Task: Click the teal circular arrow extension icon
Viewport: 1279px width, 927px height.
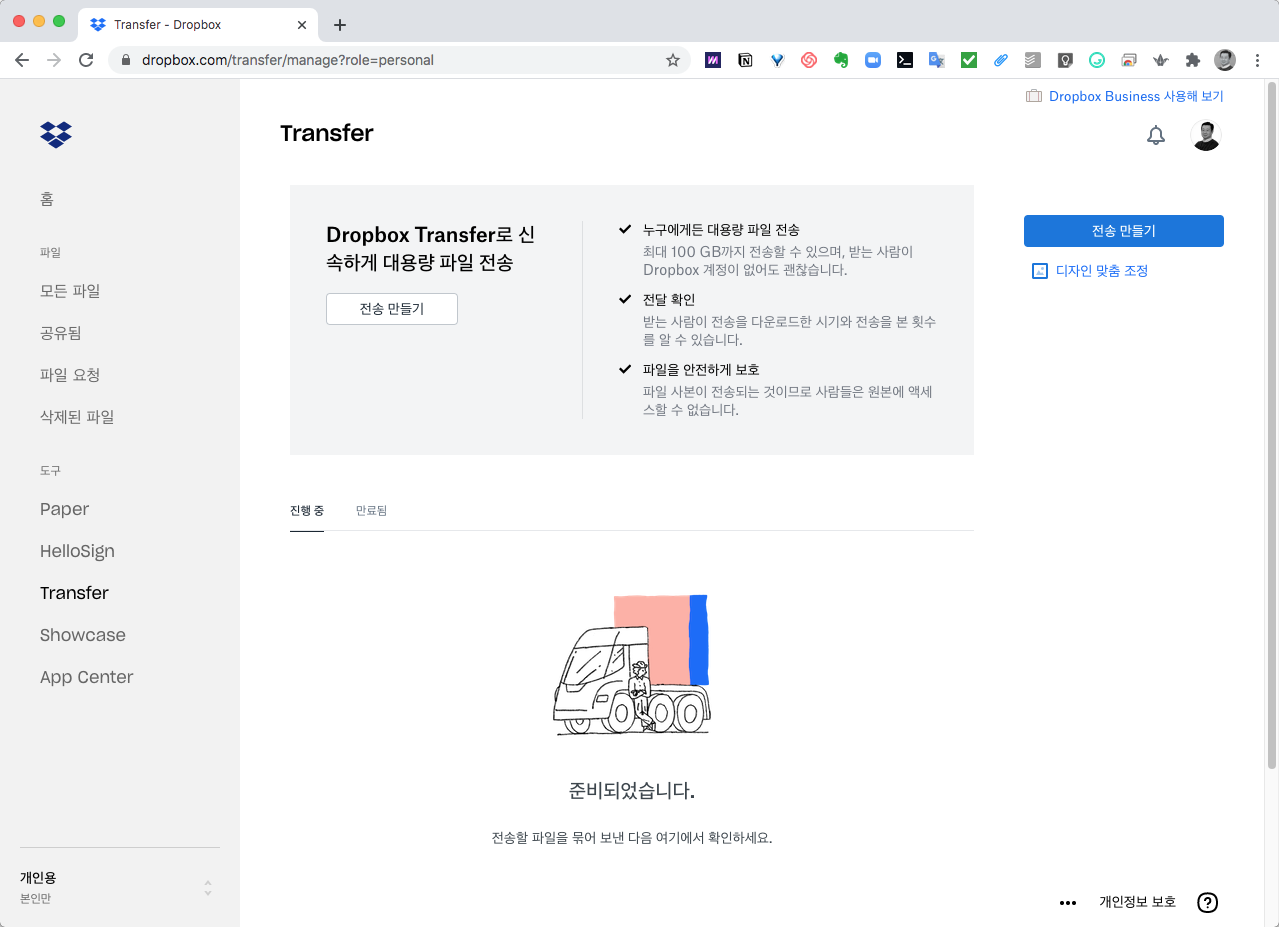Action: point(1097,60)
